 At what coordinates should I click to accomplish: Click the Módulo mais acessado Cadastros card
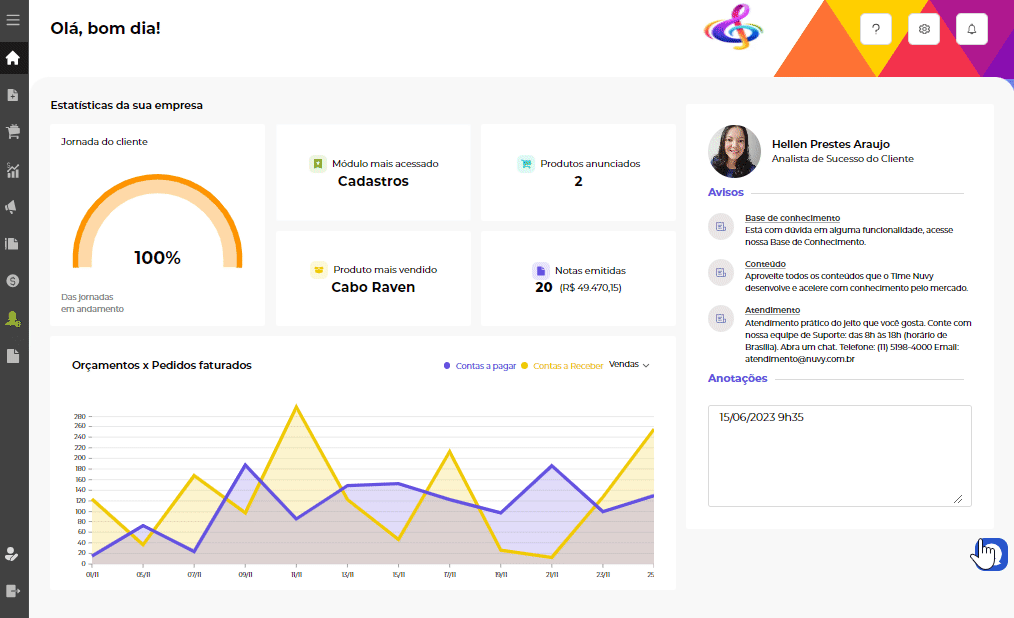click(x=373, y=172)
